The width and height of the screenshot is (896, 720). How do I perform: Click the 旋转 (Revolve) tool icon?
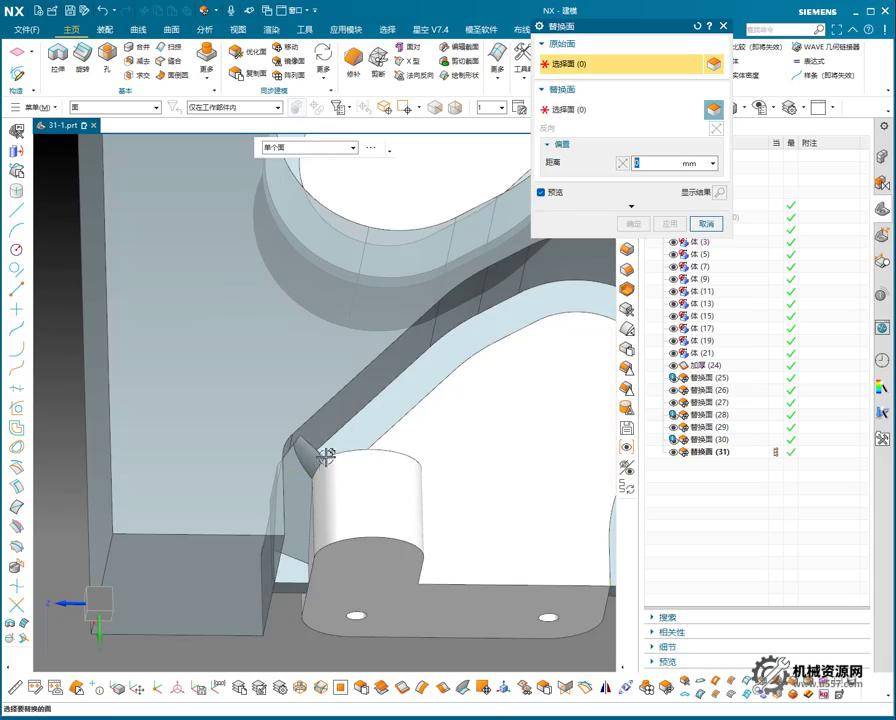(82, 54)
